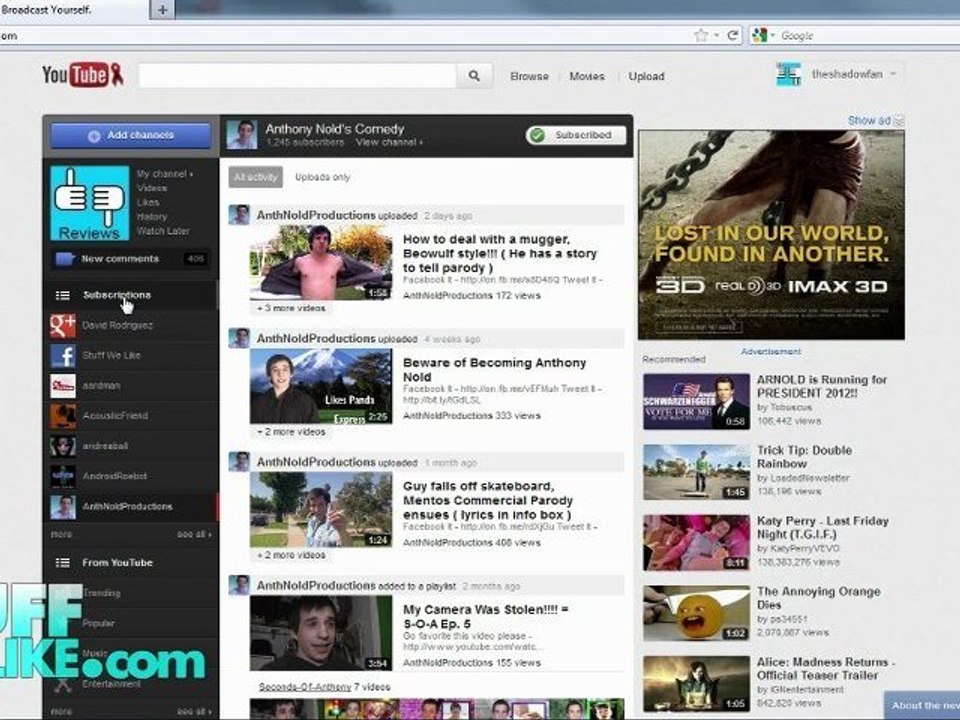Image resolution: width=960 pixels, height=720 pixels.
Task: Click the aardman channel icon
Action: pyautogui.click(x=62, y=386)
